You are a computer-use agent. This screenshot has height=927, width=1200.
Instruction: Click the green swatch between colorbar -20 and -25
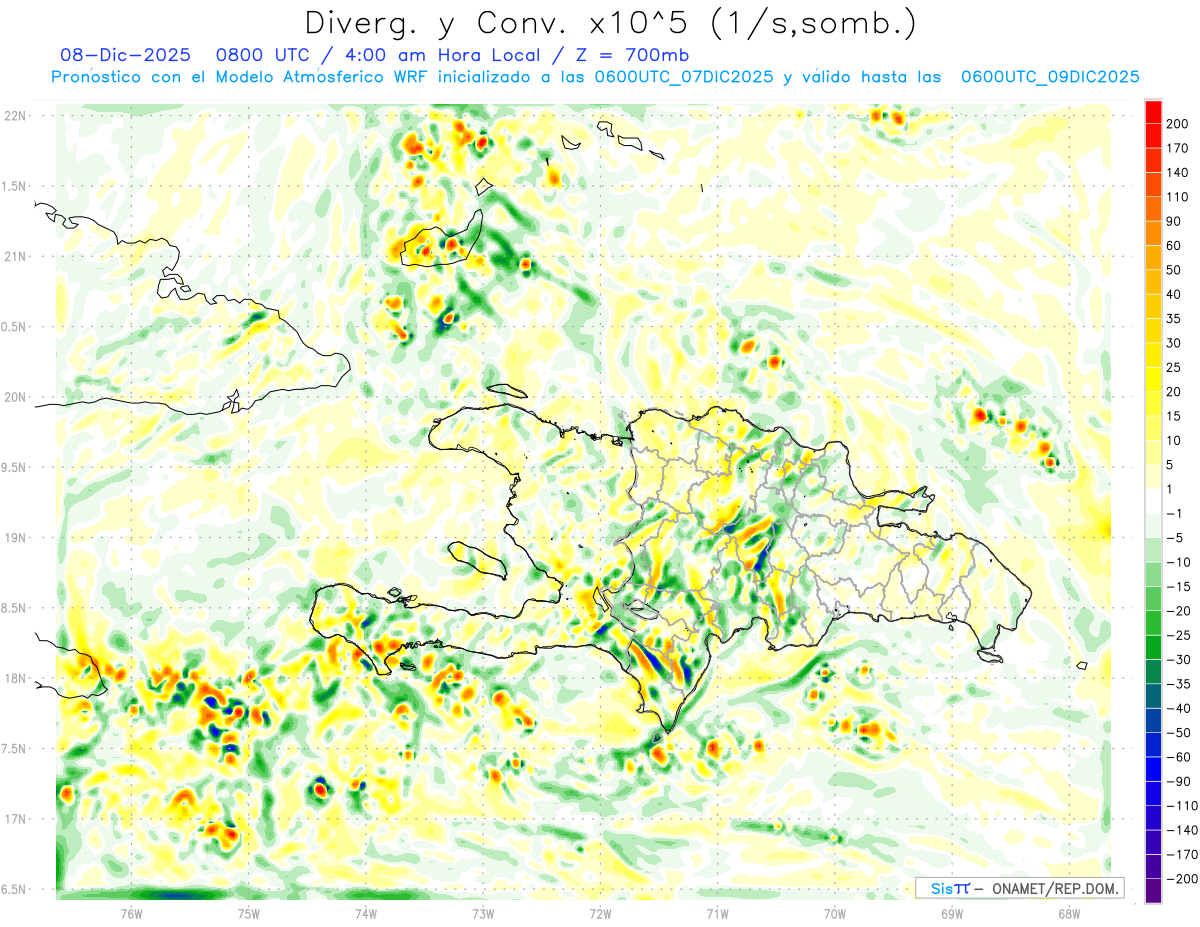click(x=1153, y=622)
